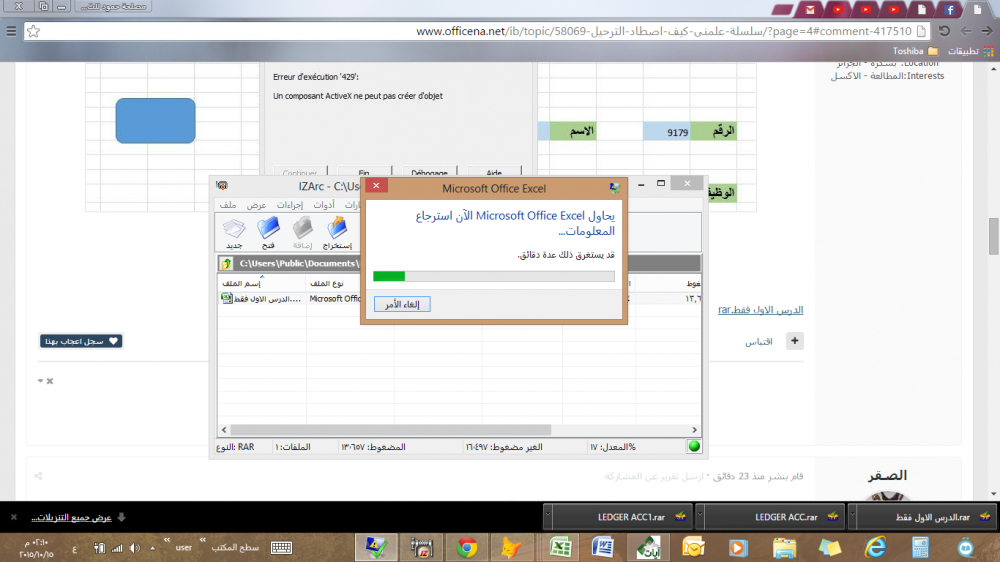Expand options arrow for LEDGER ACC1.rar download
The width and height of the screenshot is (1000, 562).
click(x=547, y=517)
